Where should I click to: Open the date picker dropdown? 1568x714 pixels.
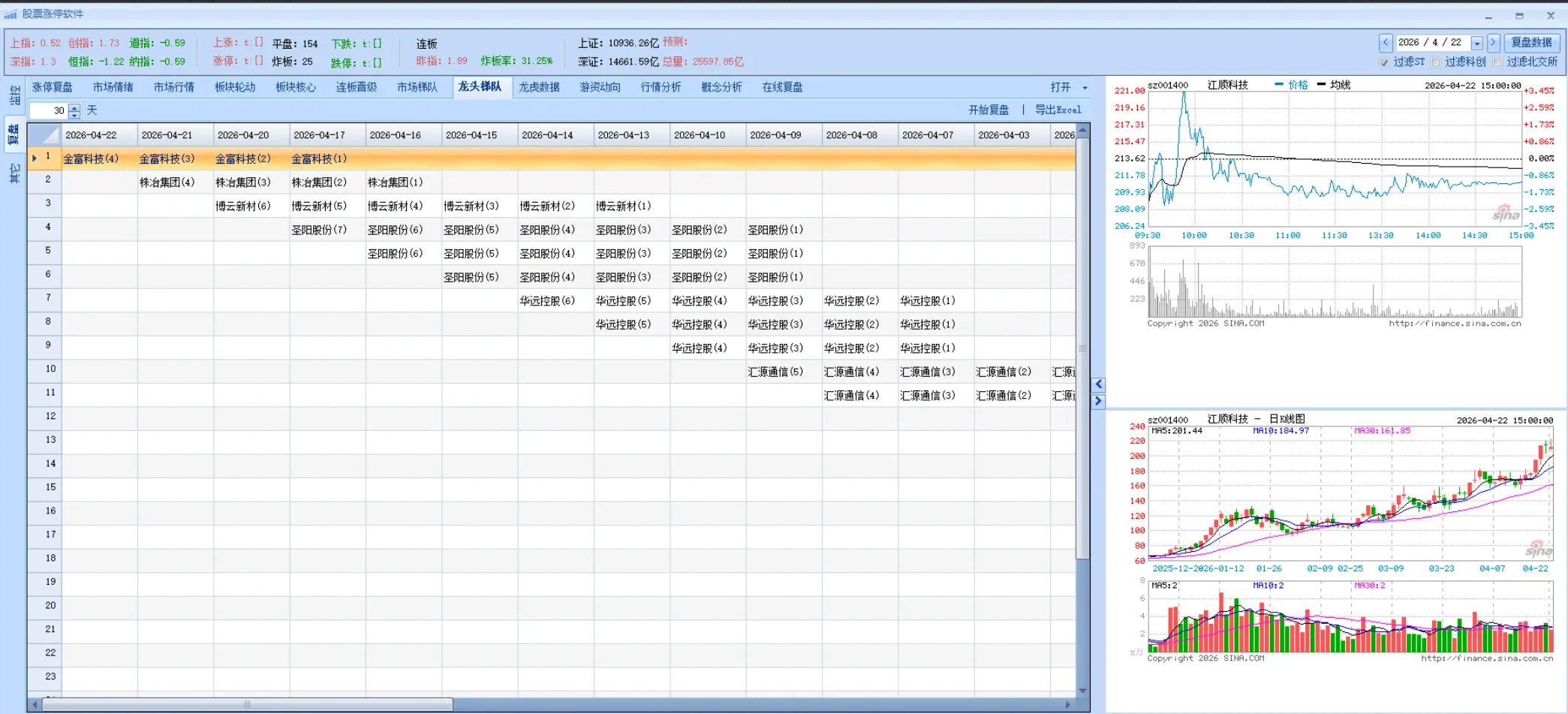click(1478, 42)
